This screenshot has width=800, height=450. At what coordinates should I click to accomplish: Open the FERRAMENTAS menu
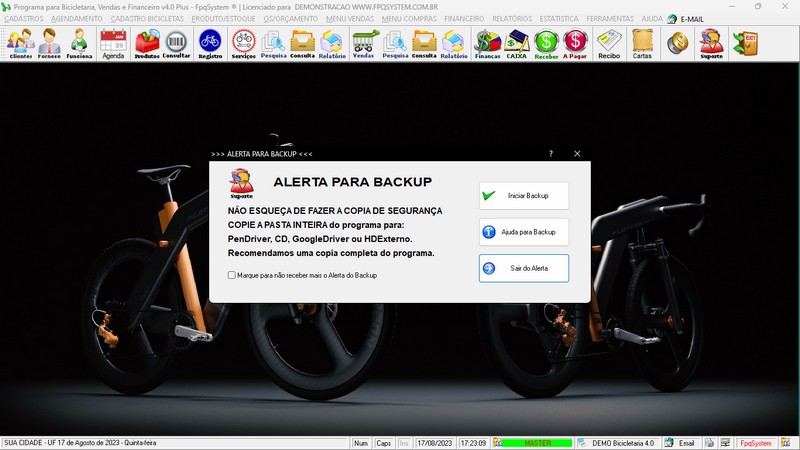point(610,18)
